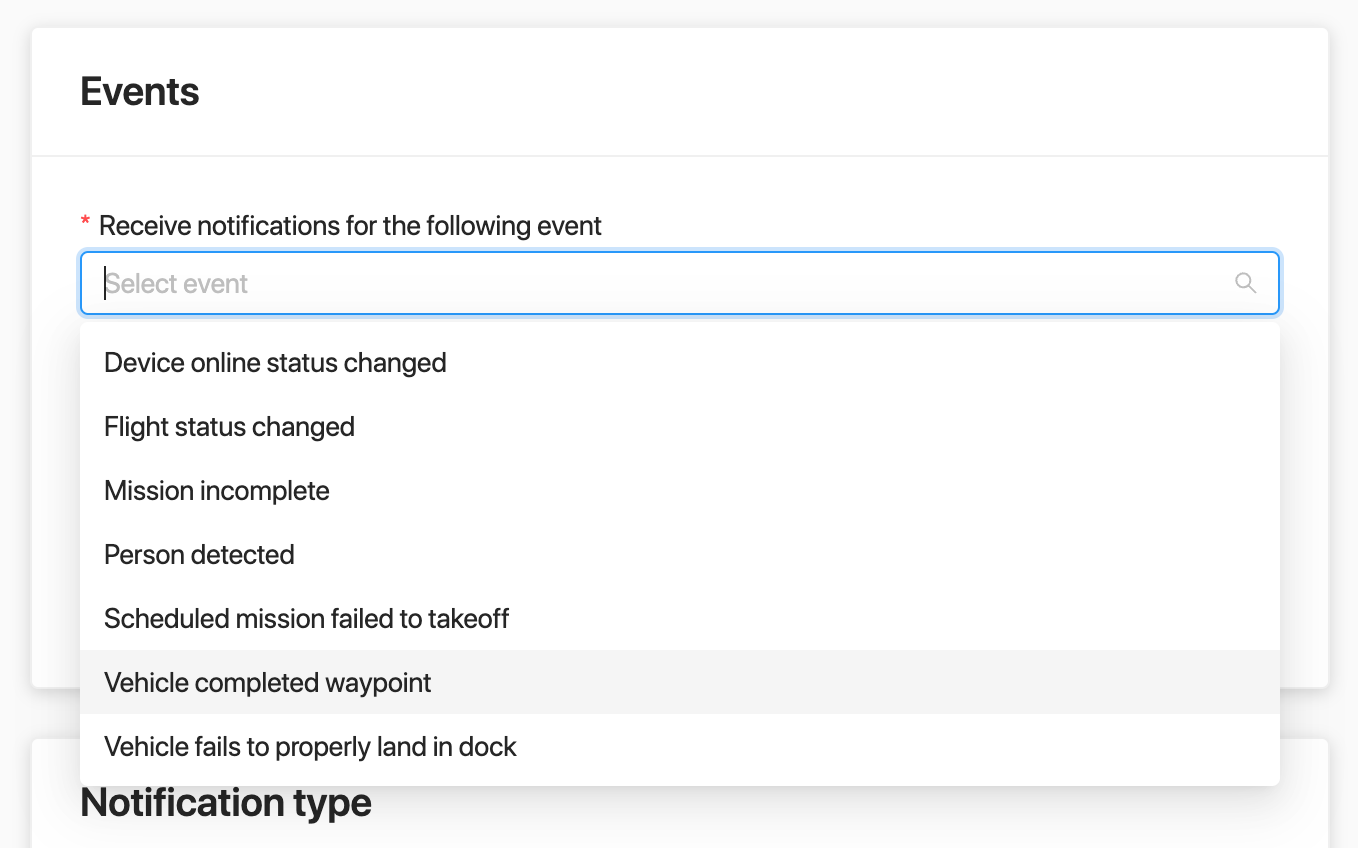Screen dimensions: 1358x848
Task: Pick Vehicle fails to properly land in dock
Action: pyautogui.click(x=310, y=747)
